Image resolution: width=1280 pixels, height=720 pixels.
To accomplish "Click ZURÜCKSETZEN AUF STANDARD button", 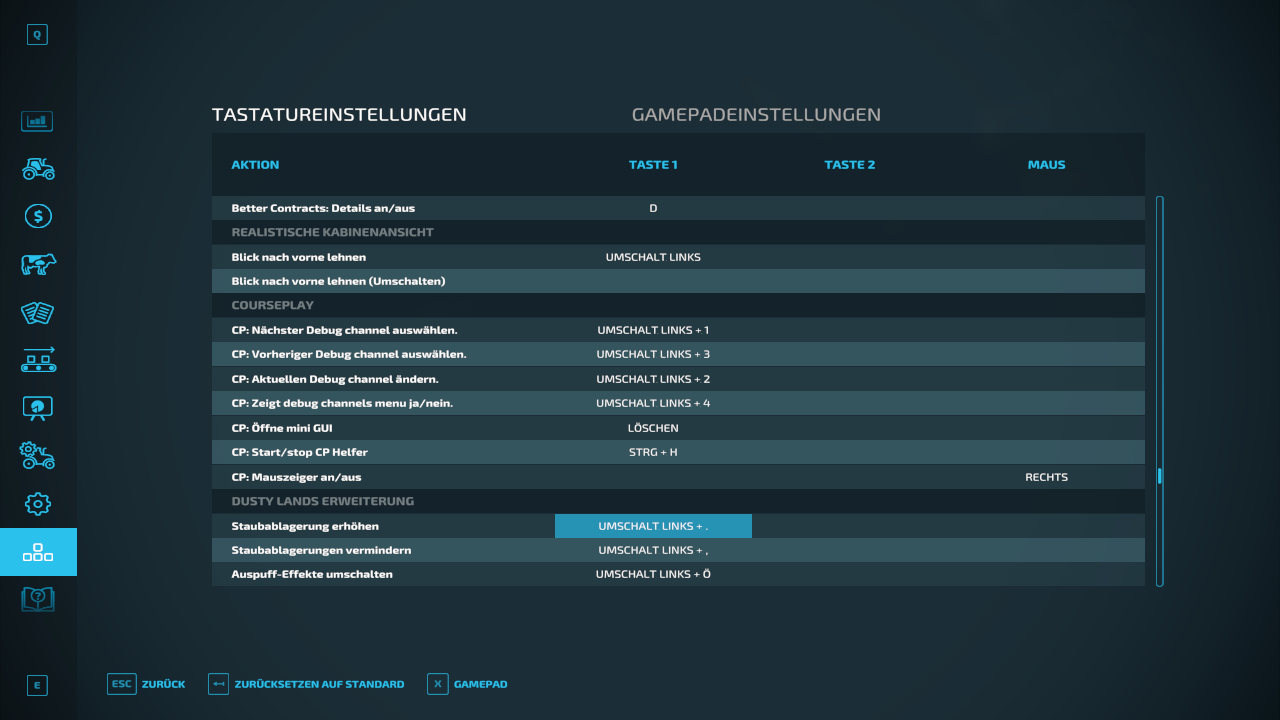I will [306, 684].
